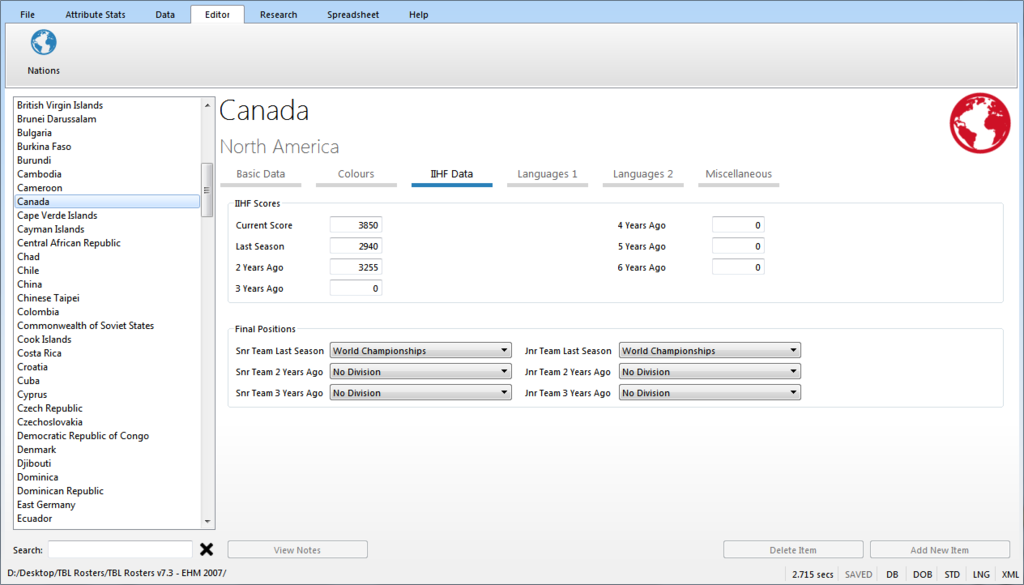Expand the Snr Team 2 Years Ago dropdown
The image size is (1024, 585).
[421, 372]
